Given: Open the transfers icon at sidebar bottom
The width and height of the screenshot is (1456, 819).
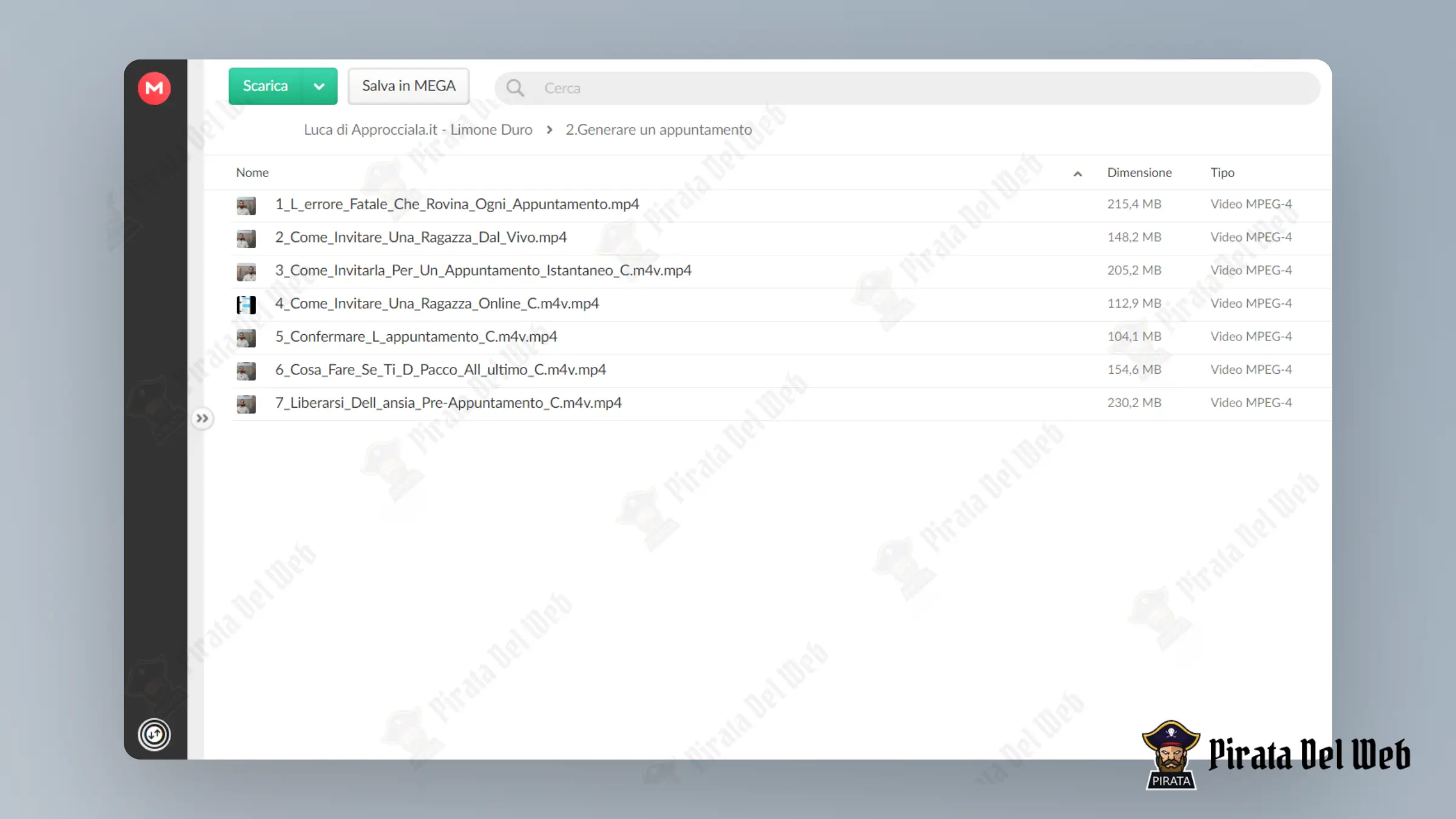Looking at the screenshot, I should coord(154,735).
